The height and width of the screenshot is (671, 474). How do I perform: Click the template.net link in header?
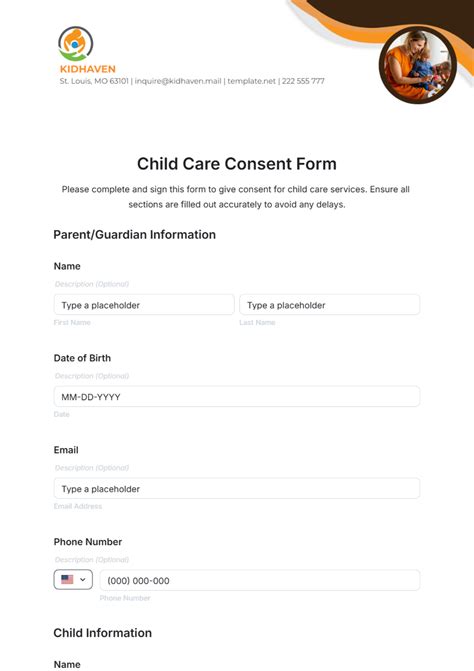coord(252,81)
